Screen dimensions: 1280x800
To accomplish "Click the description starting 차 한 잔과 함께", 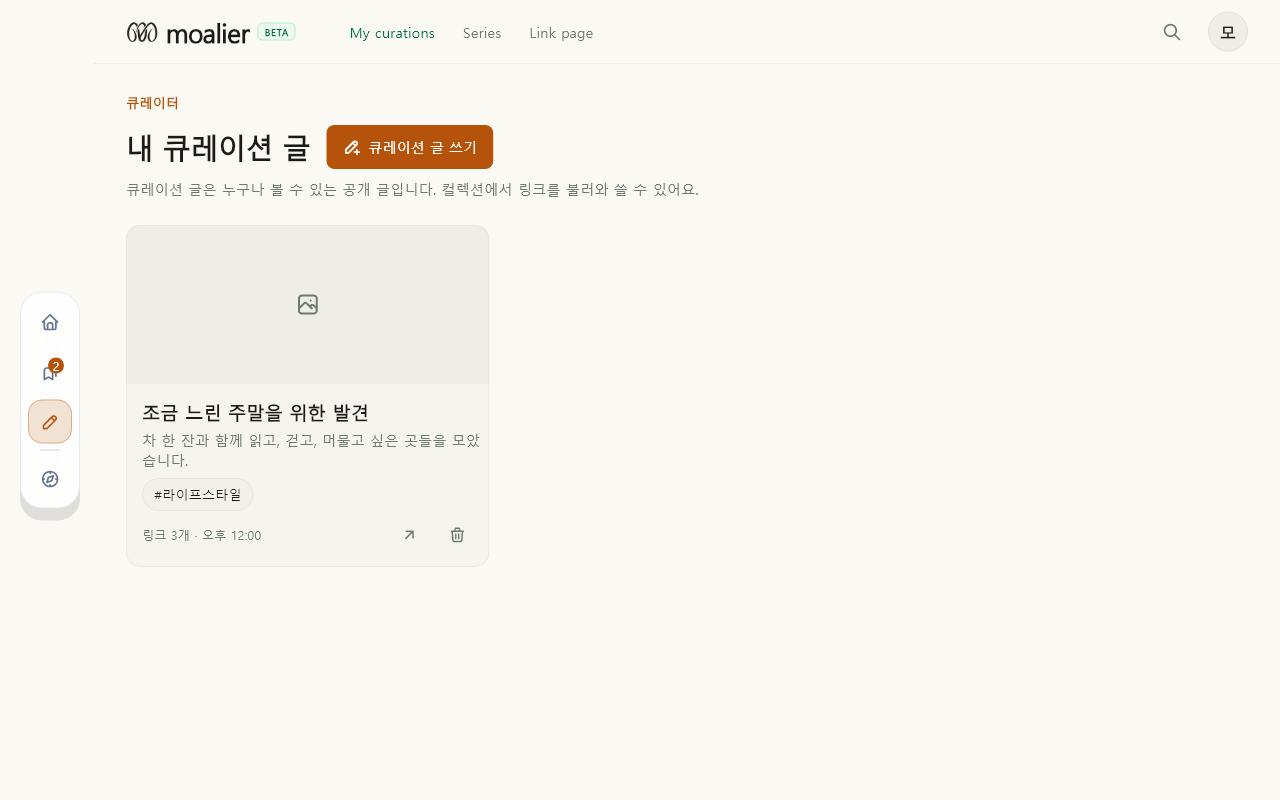I will [x=311, y=450].
